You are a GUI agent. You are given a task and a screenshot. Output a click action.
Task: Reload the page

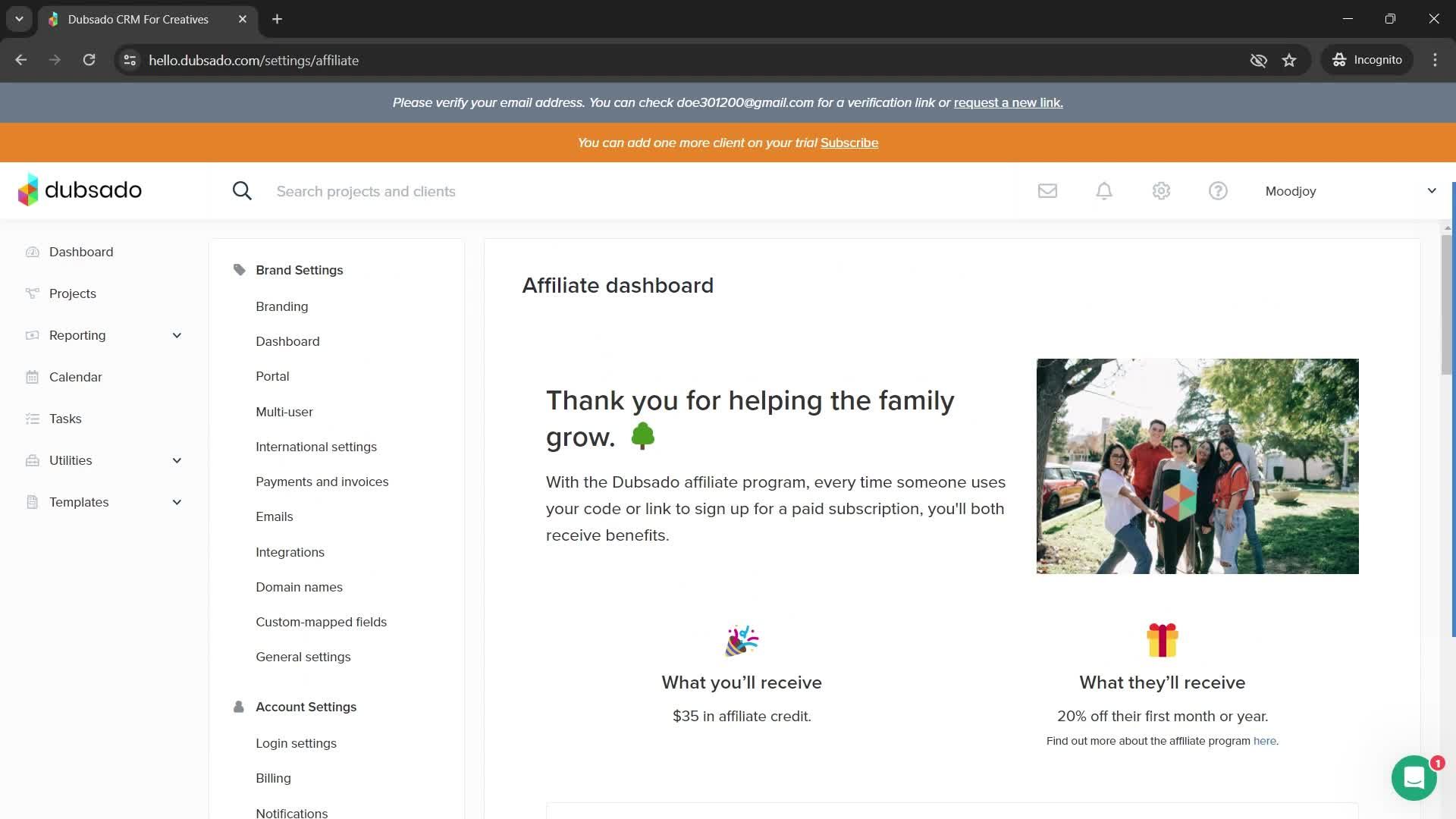(89, 60)
